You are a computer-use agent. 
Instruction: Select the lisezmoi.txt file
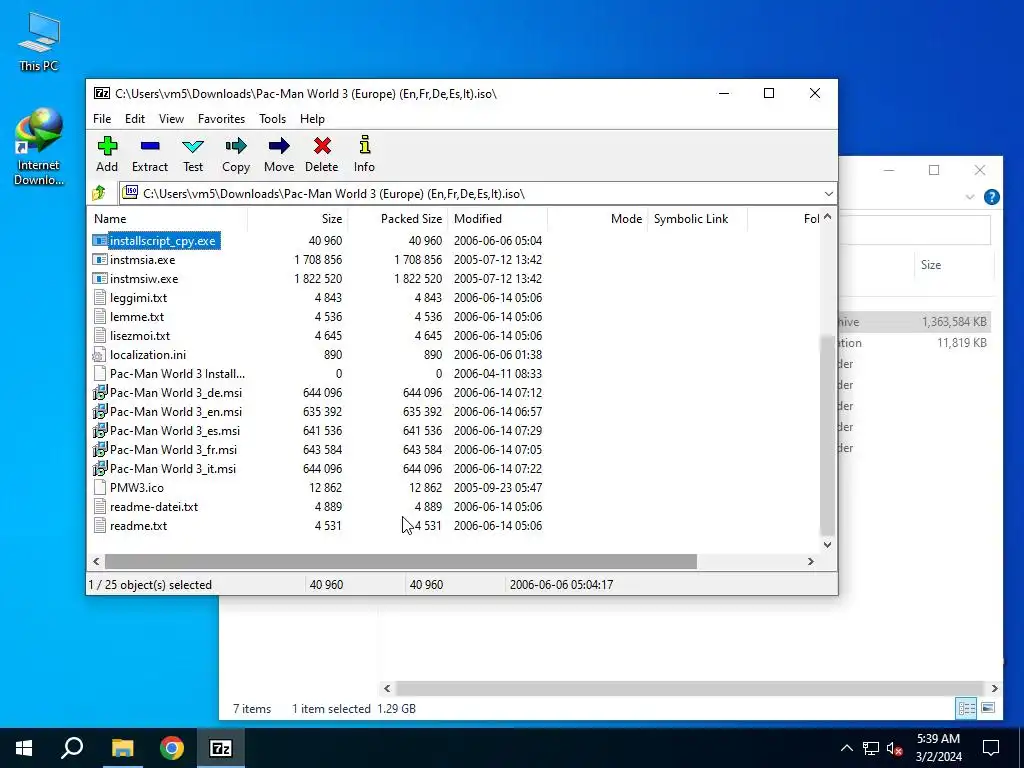(140, 336)
